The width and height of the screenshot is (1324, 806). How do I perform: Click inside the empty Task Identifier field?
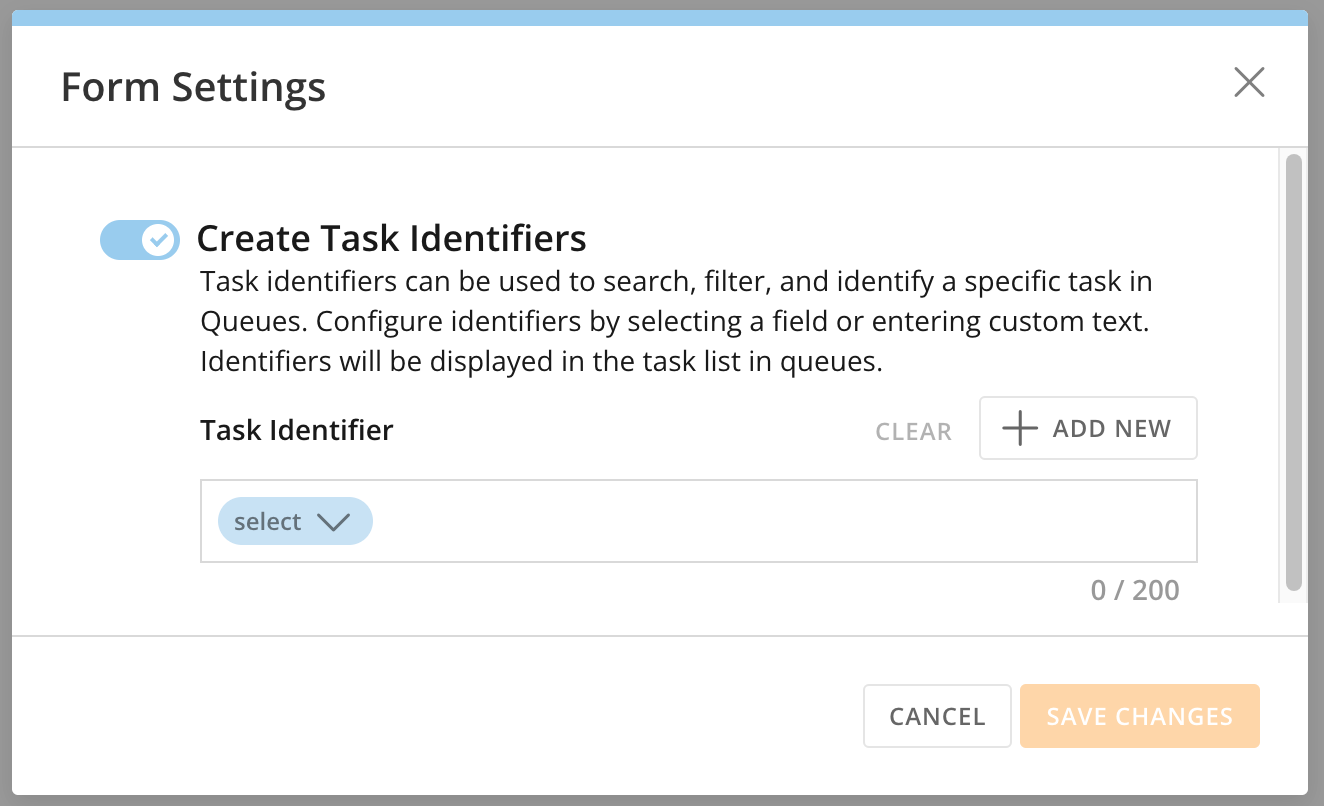(x=780, y=522)
